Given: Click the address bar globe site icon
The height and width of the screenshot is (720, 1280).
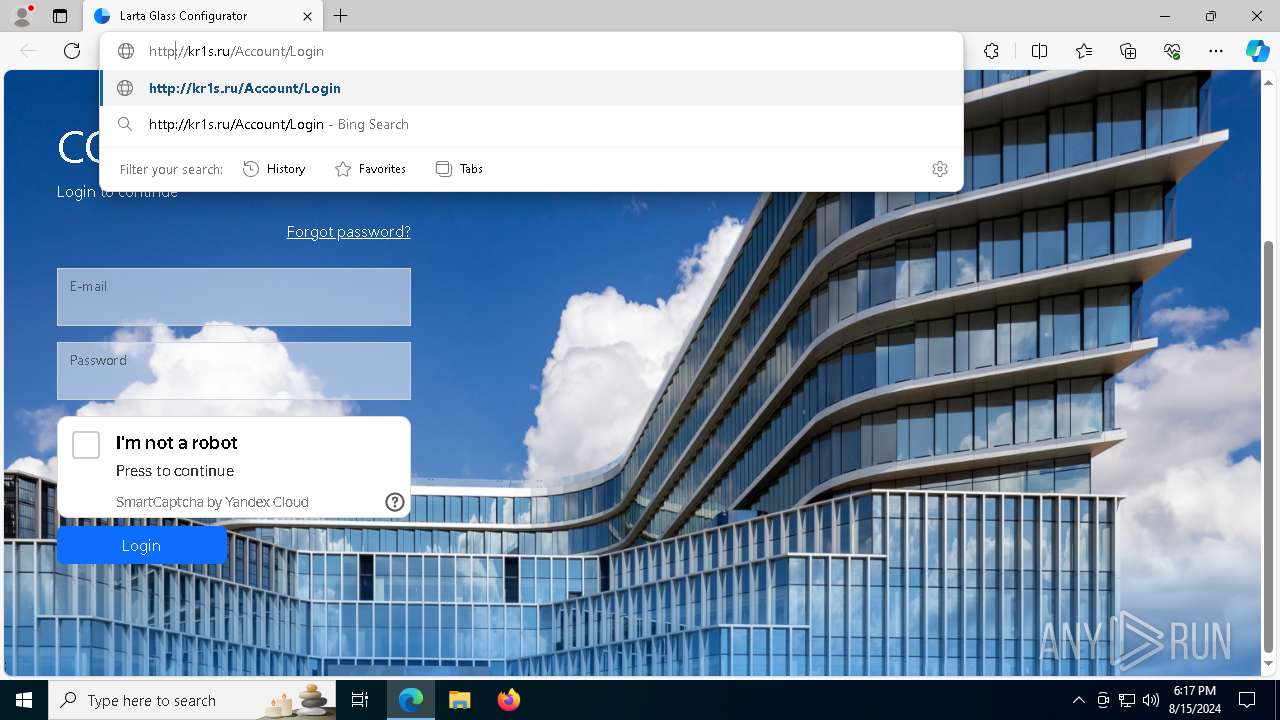Looking at the screenshot, I should 126,51.
